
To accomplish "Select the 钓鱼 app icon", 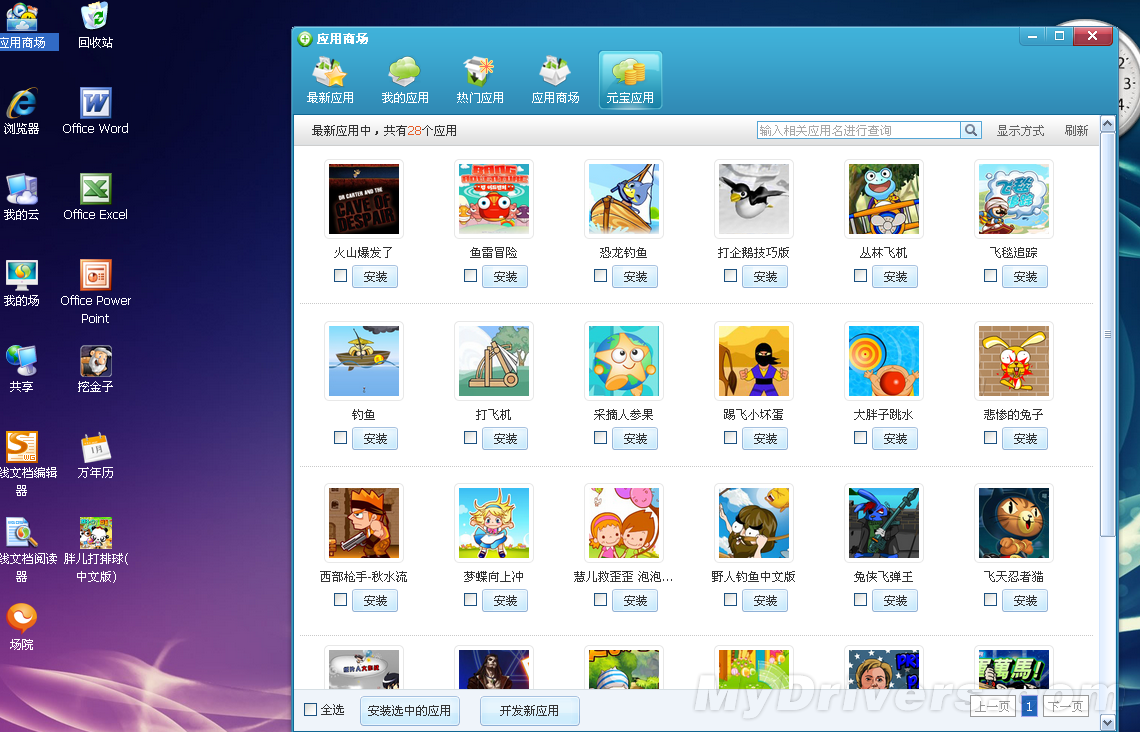I will 364,361.
